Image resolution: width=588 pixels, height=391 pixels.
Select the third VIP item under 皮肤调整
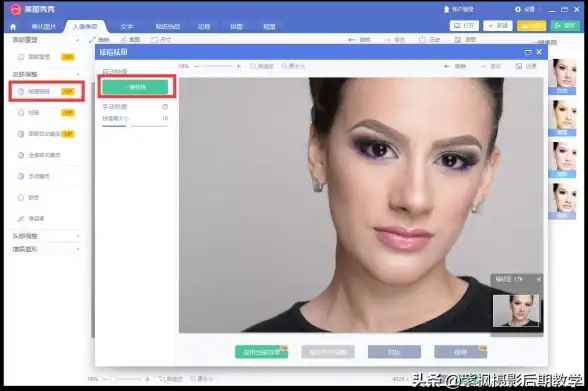(46, 134)
